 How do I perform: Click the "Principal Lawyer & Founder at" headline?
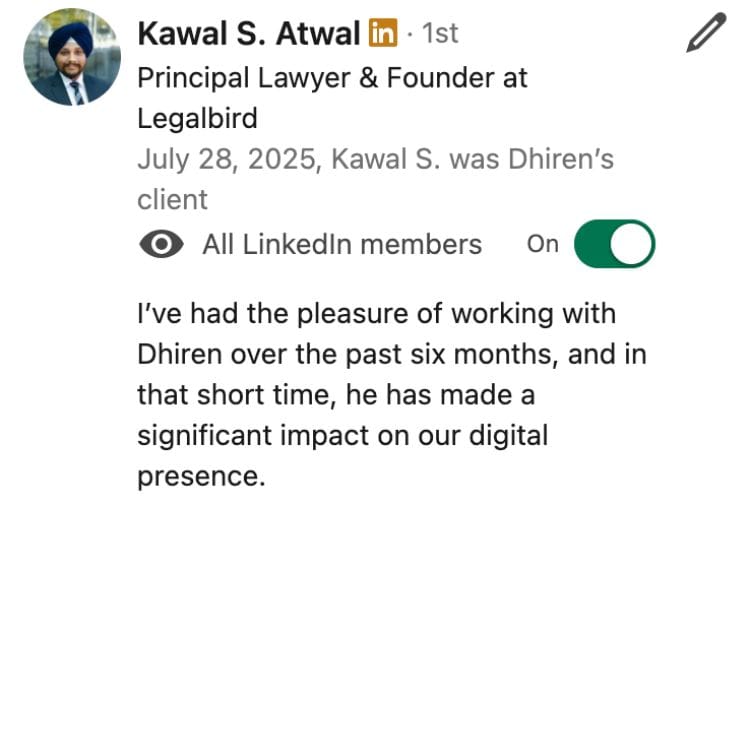331,77
